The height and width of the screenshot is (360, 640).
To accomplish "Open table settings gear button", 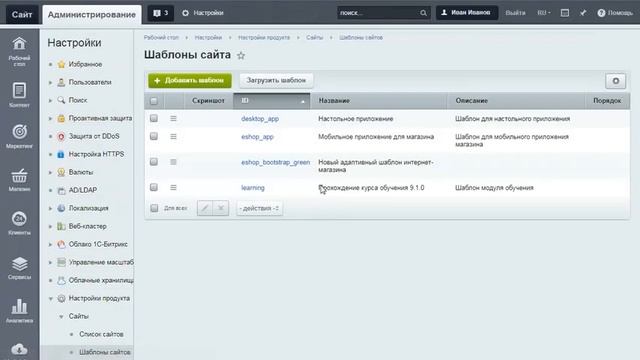I will [x=616, y=81].
